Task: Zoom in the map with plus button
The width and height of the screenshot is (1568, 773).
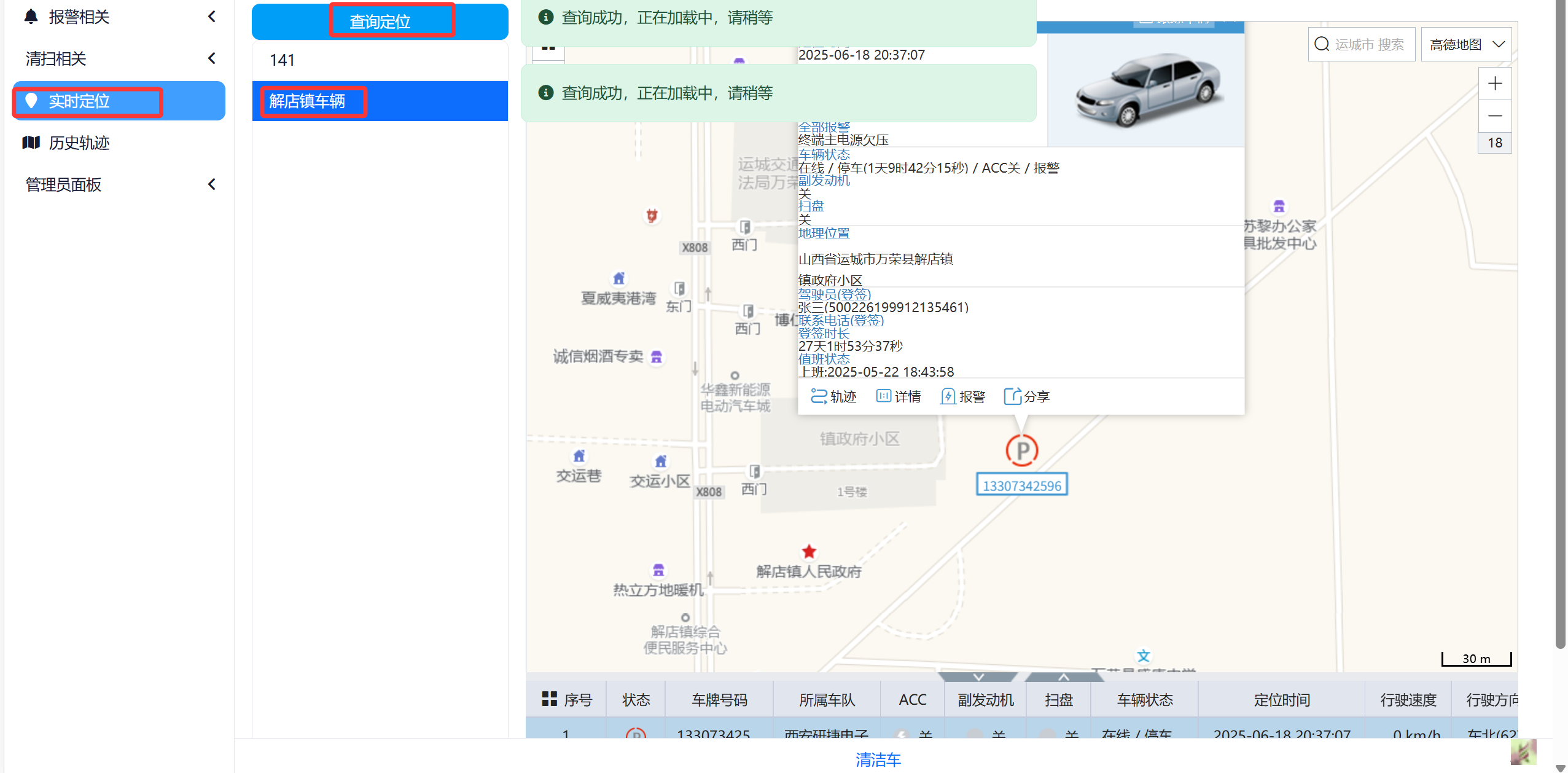Action: click(x=1494, y=84)
